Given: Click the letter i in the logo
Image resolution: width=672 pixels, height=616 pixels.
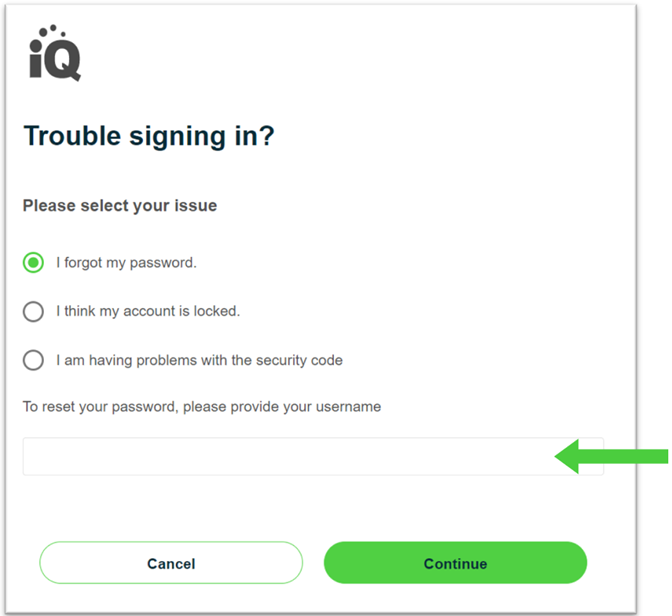Looking at the screenshot, I should coord(36,60).
